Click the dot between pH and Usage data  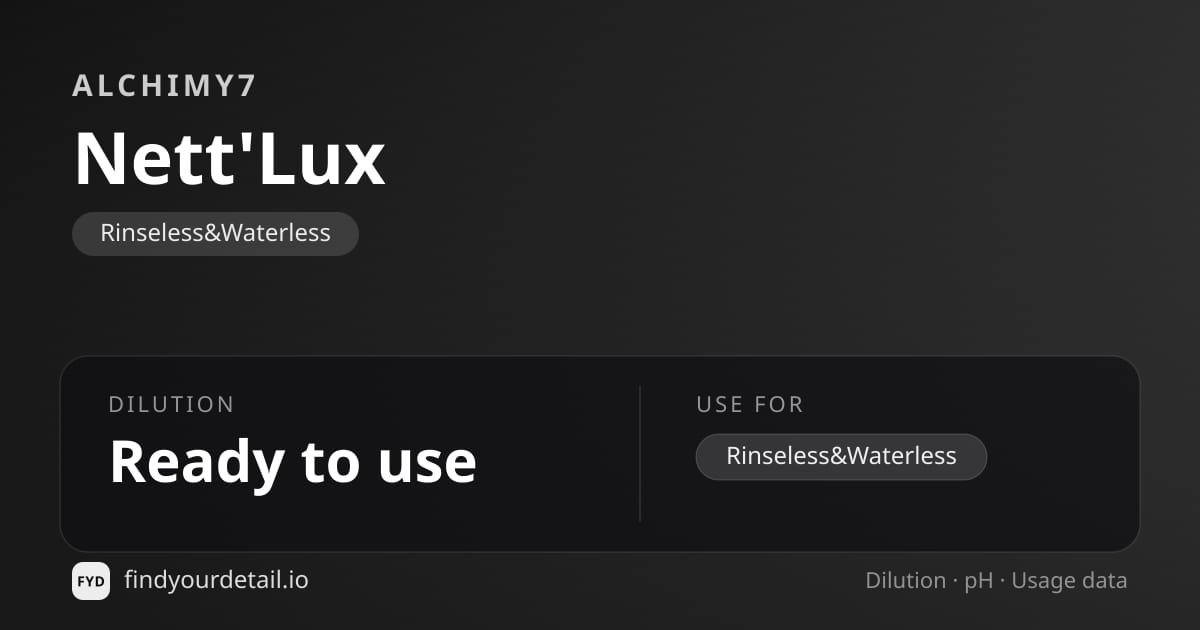[x=1003, y=582]
